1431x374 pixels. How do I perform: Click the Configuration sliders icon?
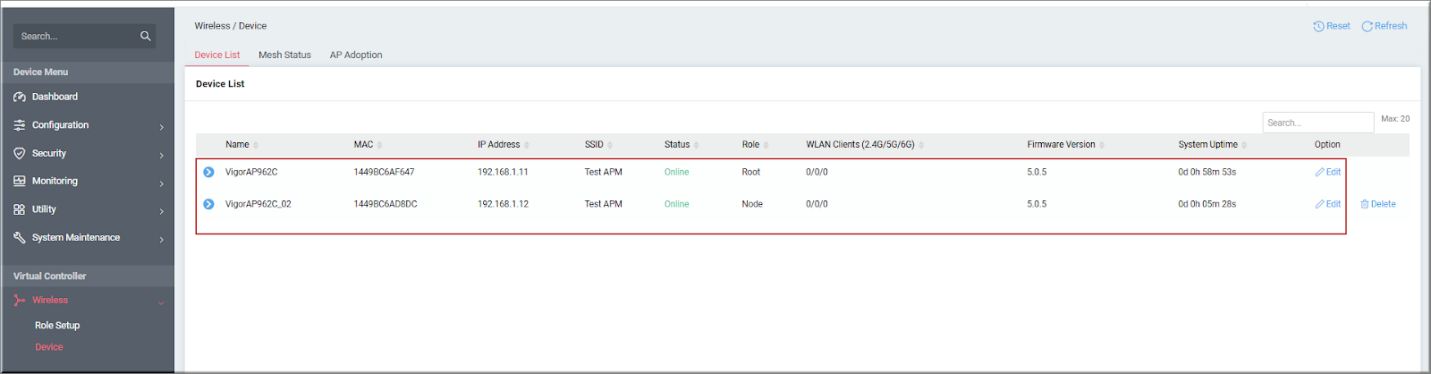click(x=19, y=125)
